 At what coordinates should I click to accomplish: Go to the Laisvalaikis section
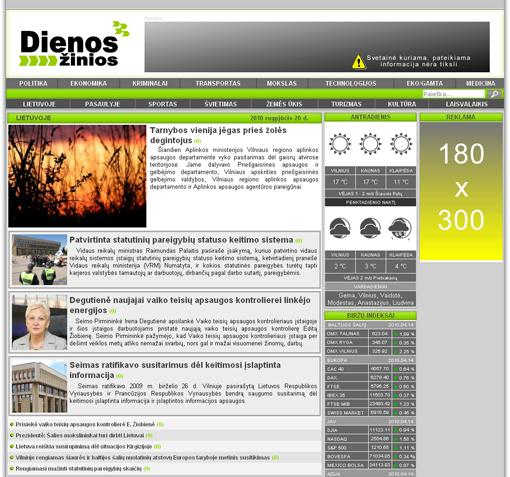tap(466, 104)
